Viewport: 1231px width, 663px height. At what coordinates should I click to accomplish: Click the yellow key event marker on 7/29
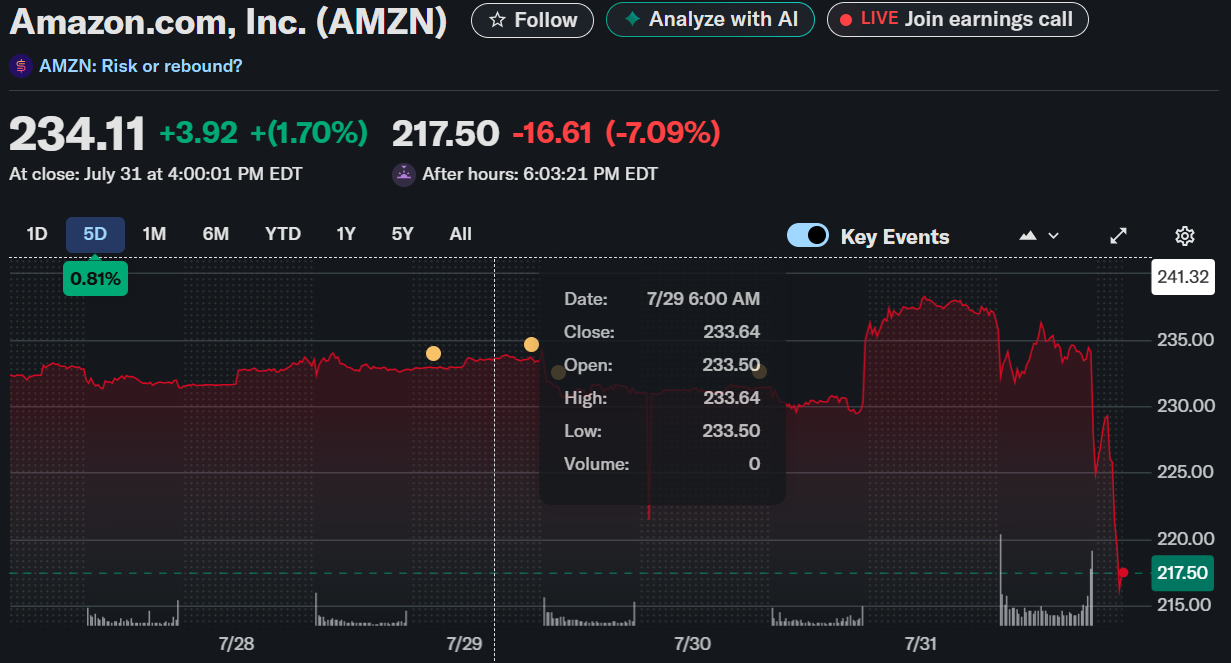click(531, 343)
